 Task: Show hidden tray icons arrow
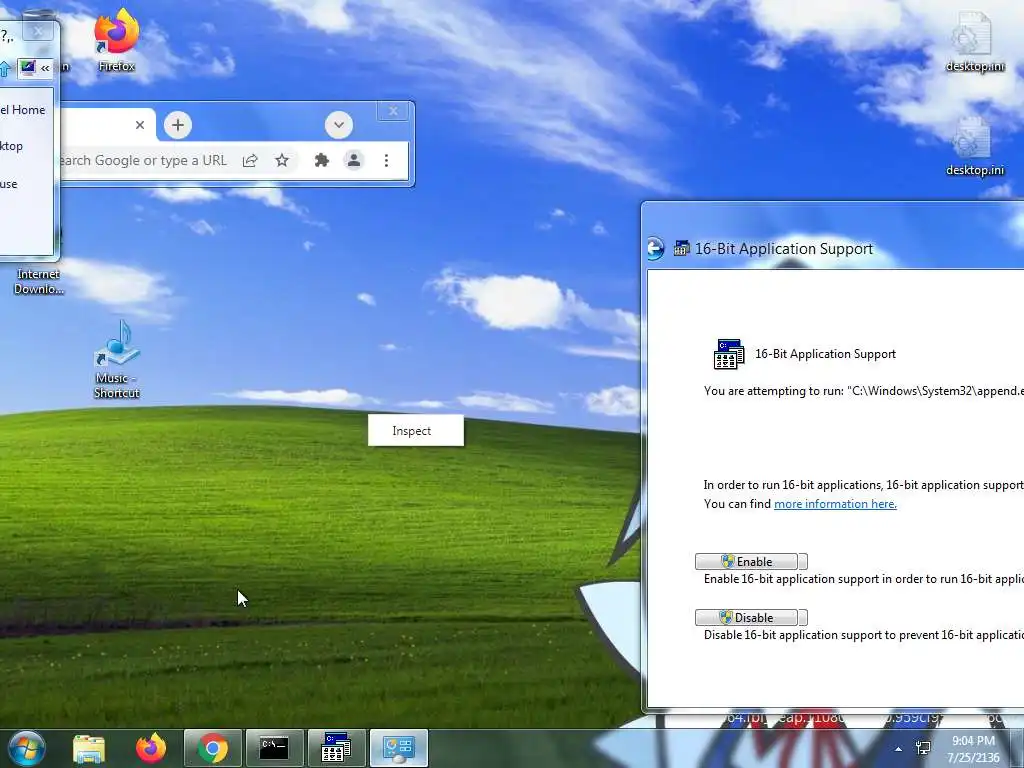899,749
